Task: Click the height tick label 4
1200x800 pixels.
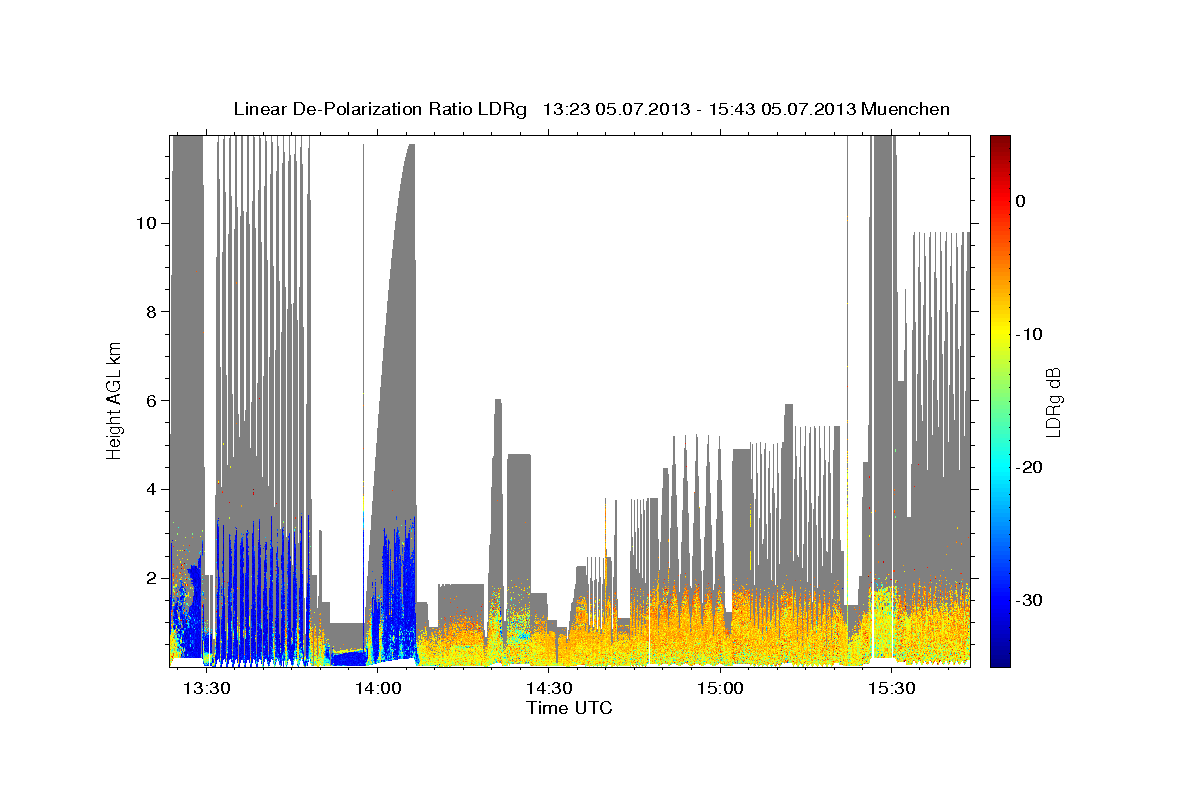Action: pyautogui.click(x=150, y=489)
